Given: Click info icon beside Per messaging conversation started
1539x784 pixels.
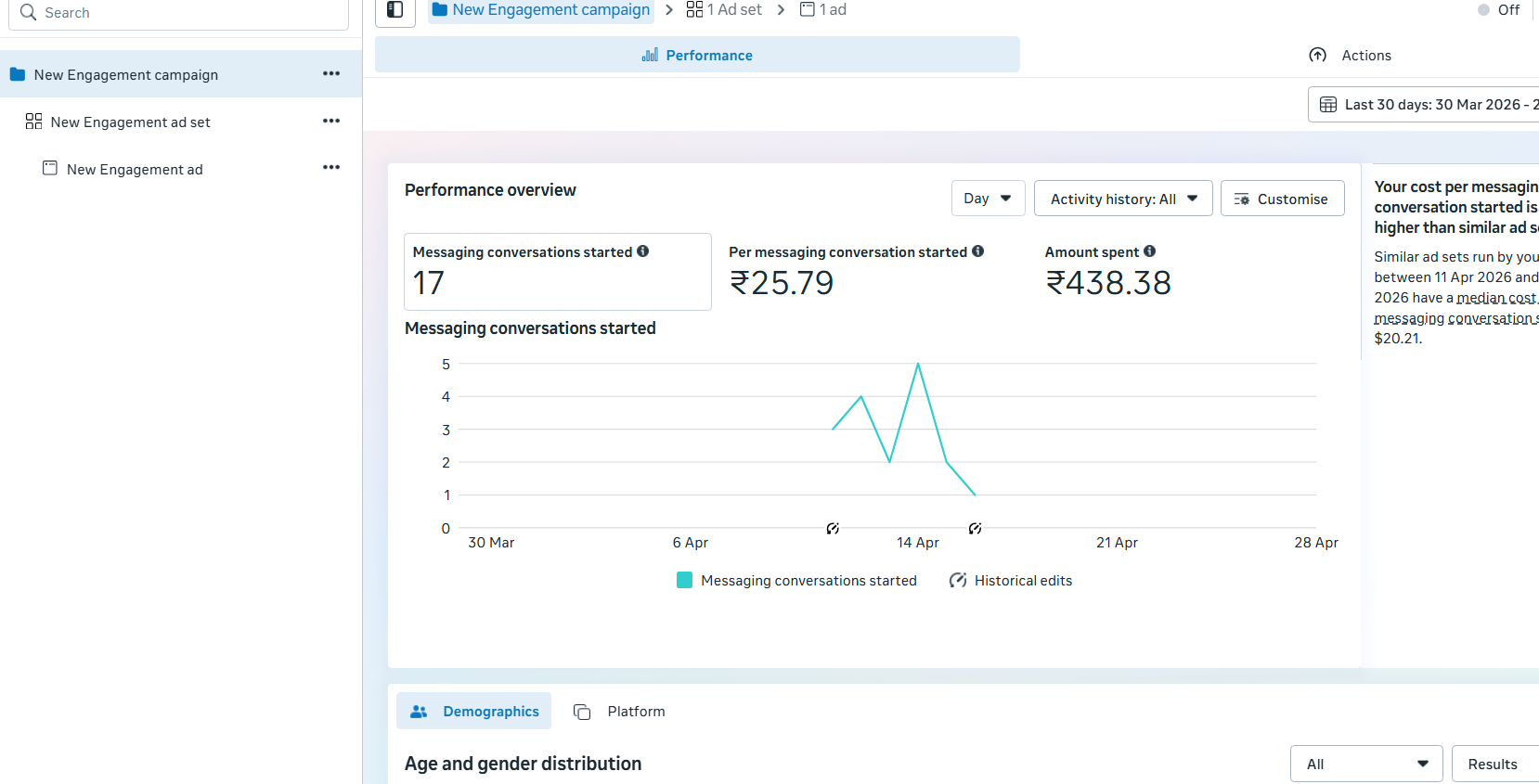Looking at the screenshot, I should 978,251.
